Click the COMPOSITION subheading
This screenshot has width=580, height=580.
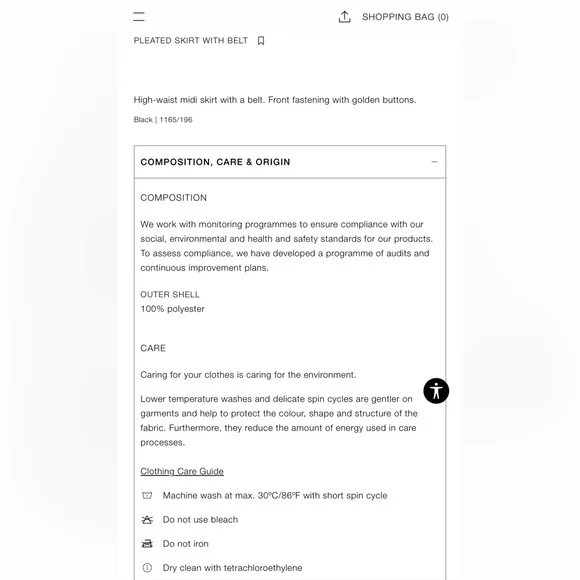[x=173, y=198]
